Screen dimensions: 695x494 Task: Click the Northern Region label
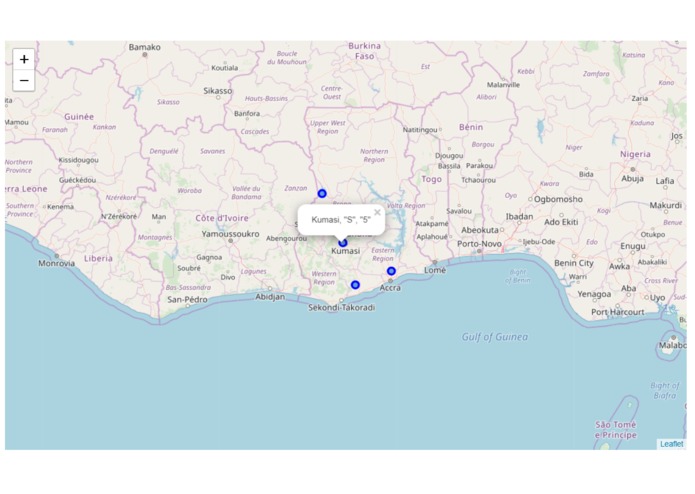click(374, 156)
